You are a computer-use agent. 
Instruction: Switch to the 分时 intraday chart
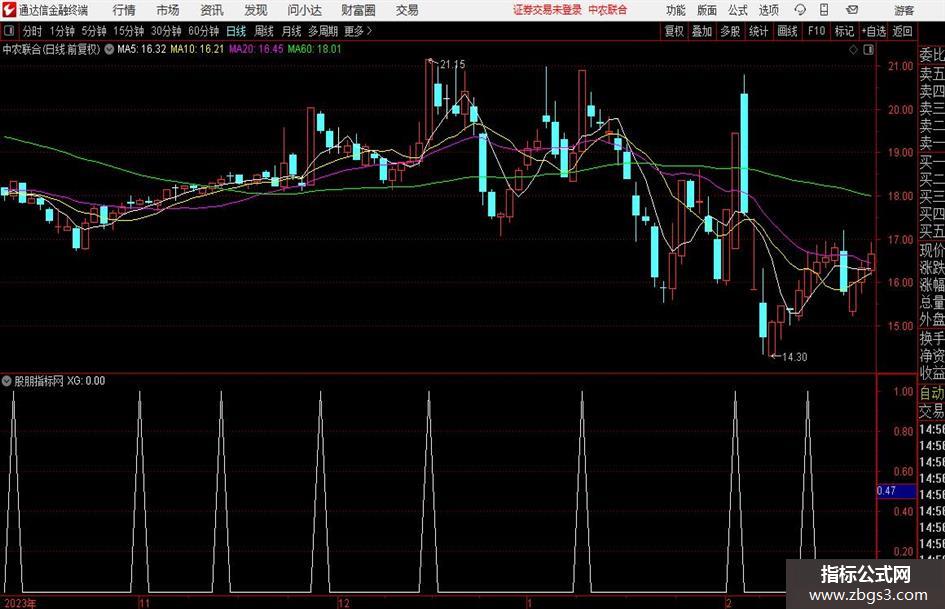coord(33,31)
